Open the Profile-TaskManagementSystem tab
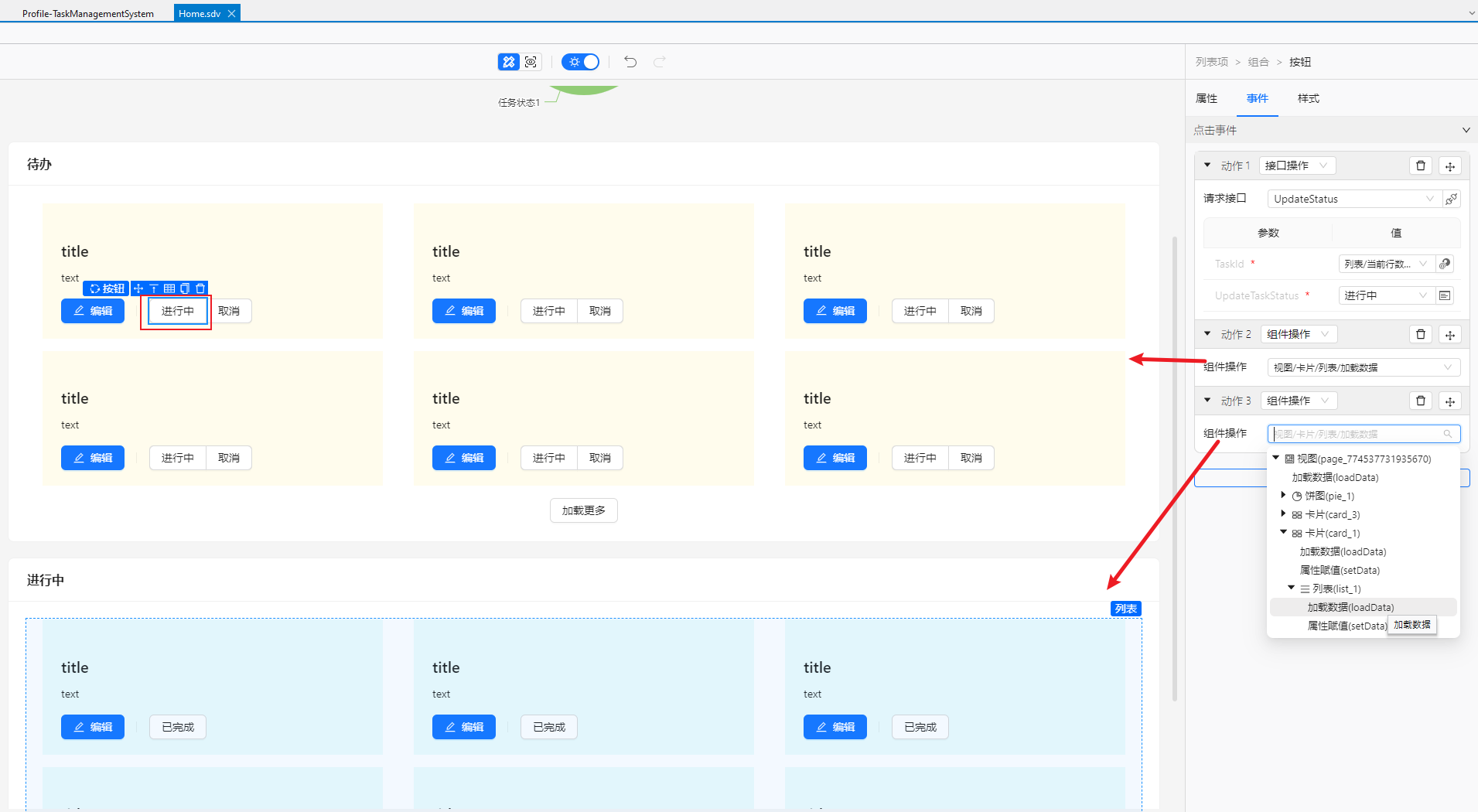1478x812 pixels. point(88,14)
